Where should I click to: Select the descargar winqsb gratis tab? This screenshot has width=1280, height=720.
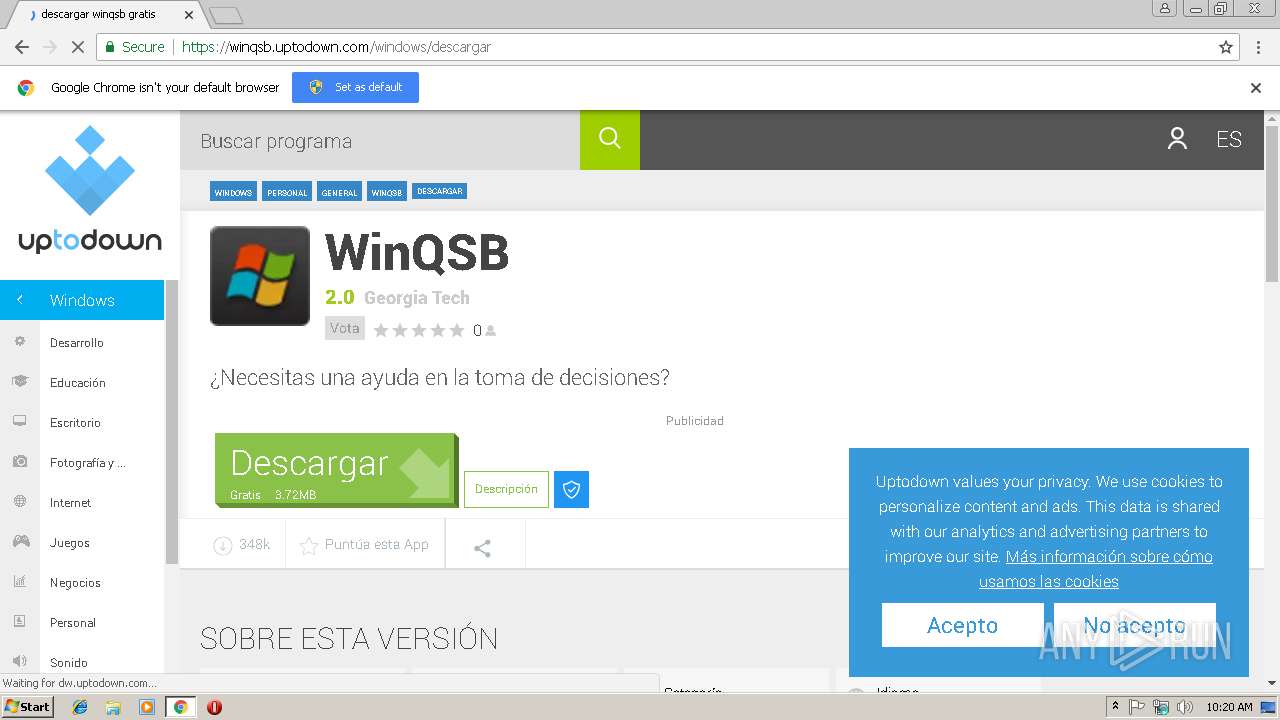[x=105, y=15]
